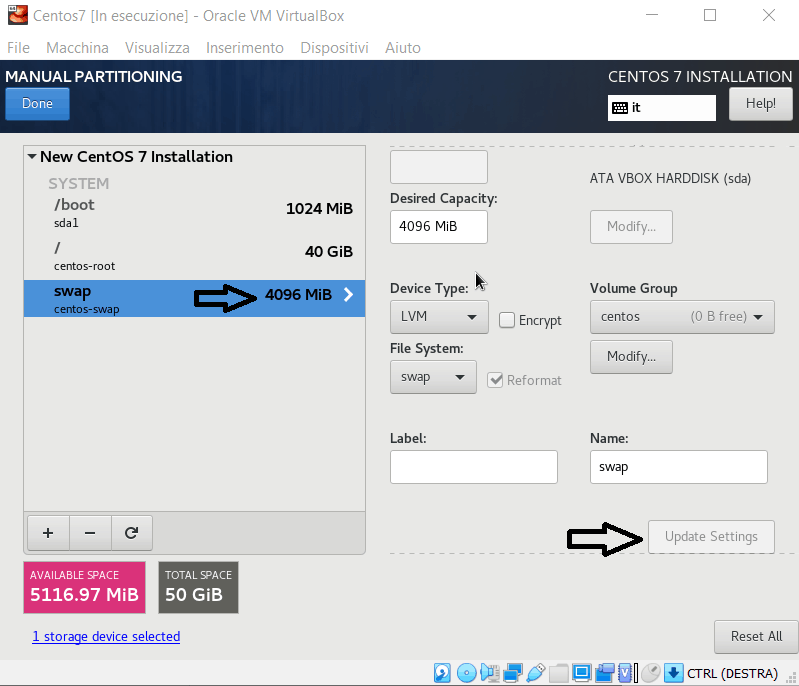Click the network status icon
This screenshot has width=799, height=686.
click(x=513, y=673)
